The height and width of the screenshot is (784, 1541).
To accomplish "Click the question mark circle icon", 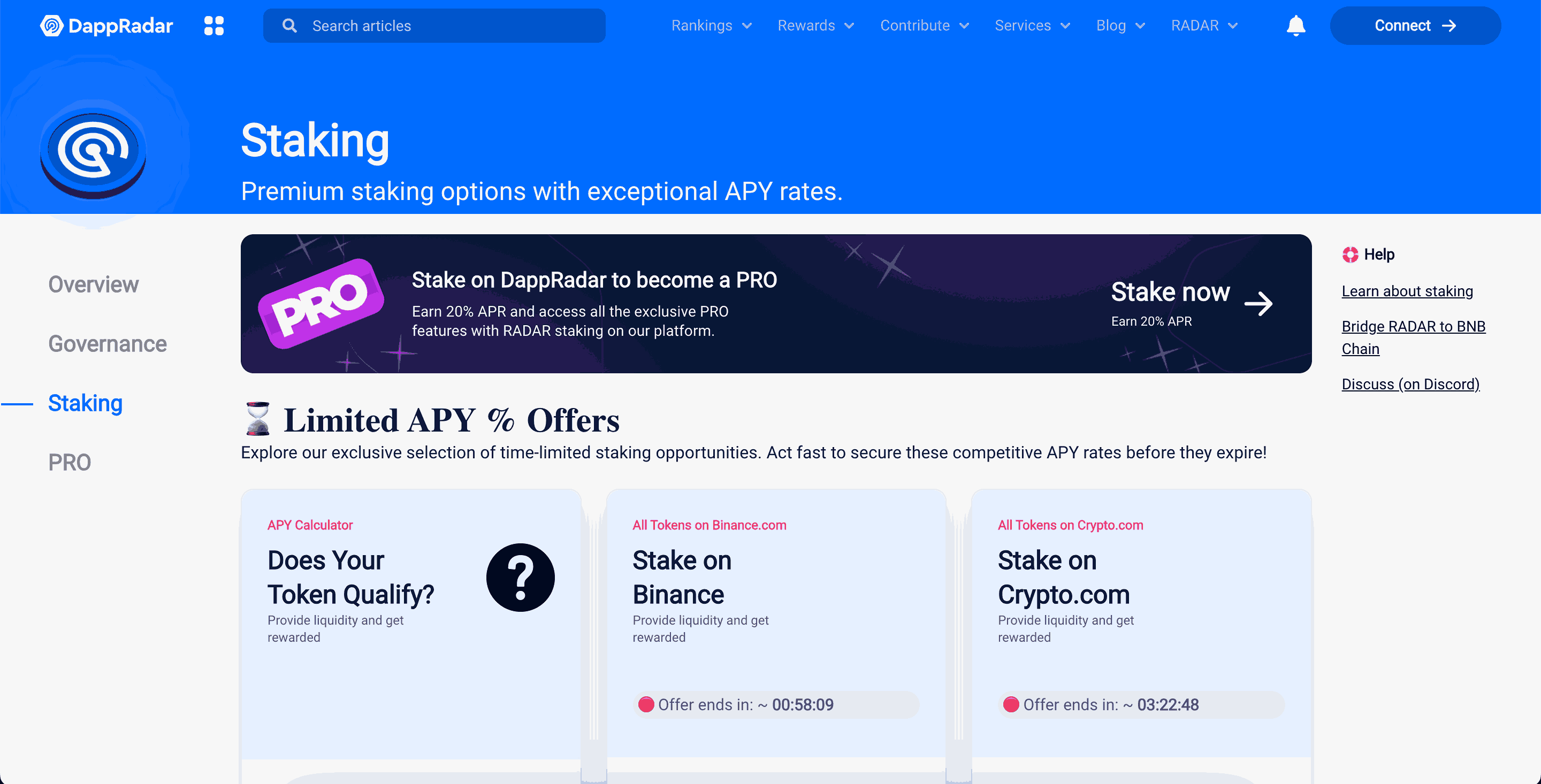I will 521,577.
